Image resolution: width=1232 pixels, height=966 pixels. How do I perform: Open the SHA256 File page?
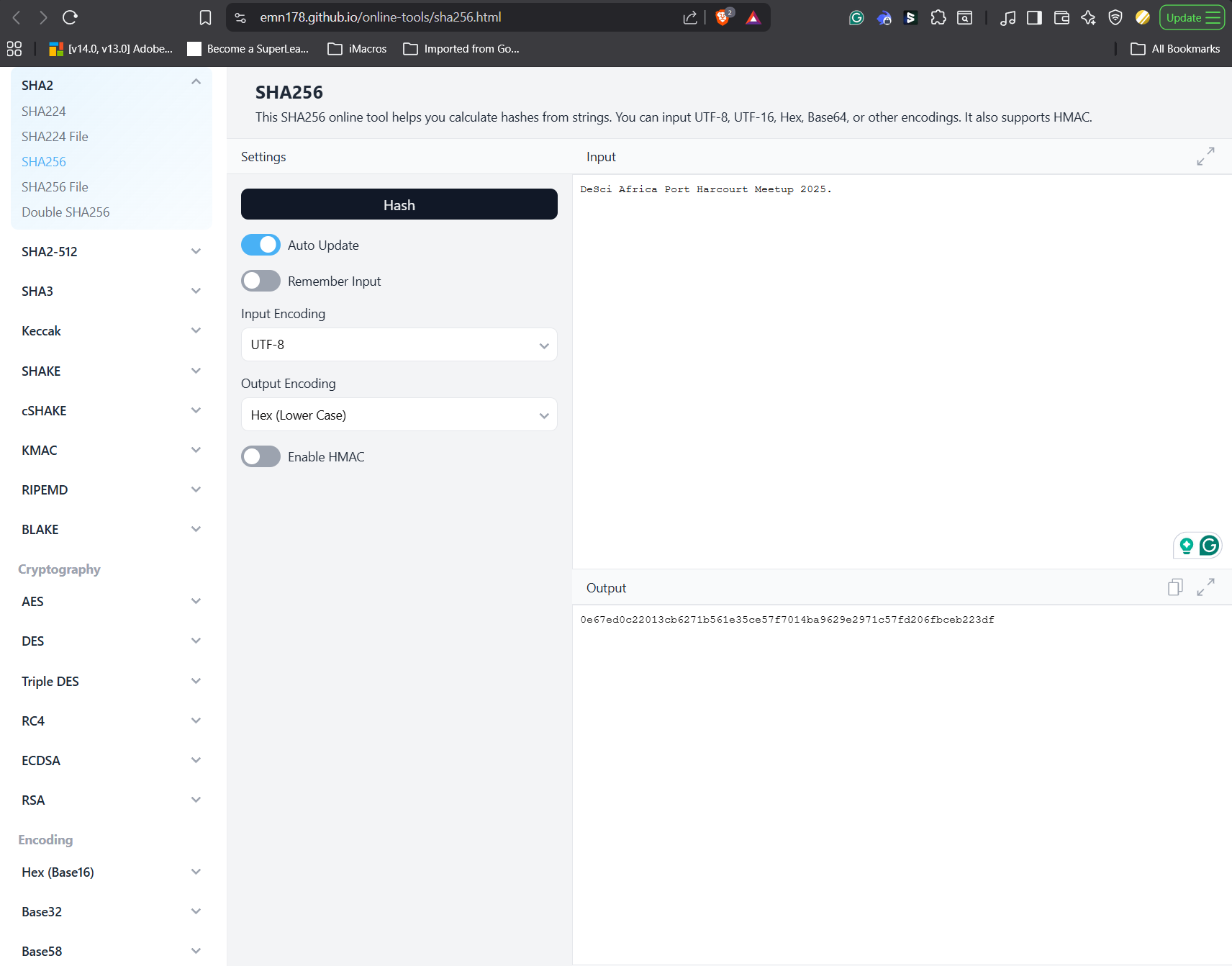coord(55,187)
